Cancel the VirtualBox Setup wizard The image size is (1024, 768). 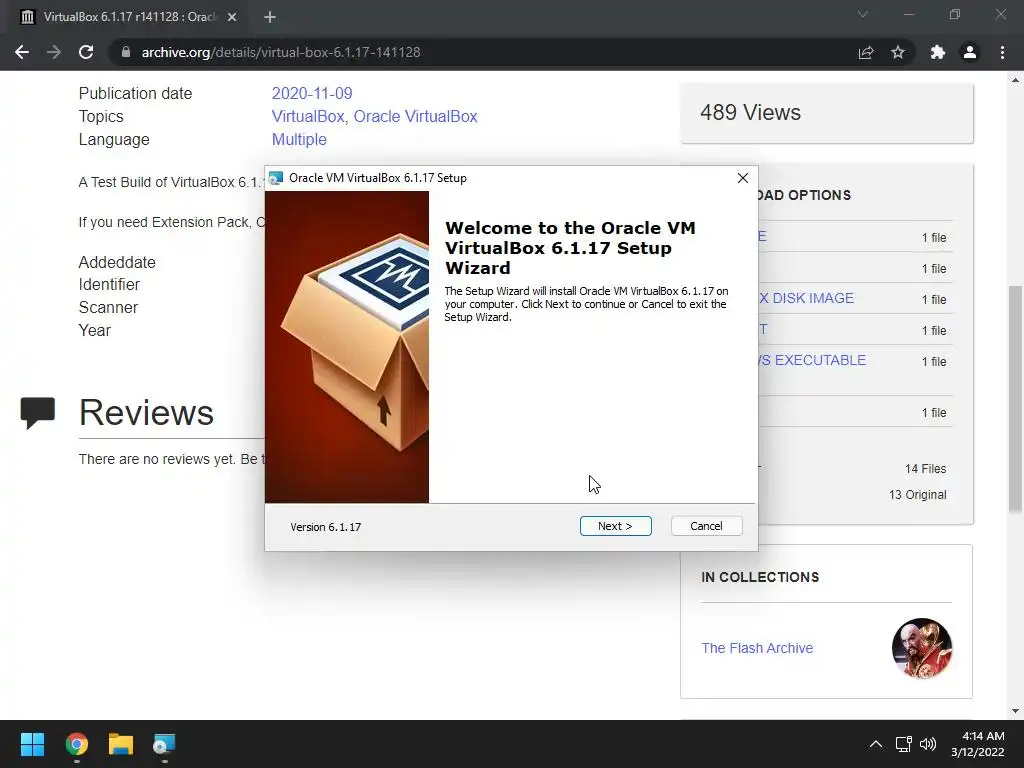click(x=706, y=526)
